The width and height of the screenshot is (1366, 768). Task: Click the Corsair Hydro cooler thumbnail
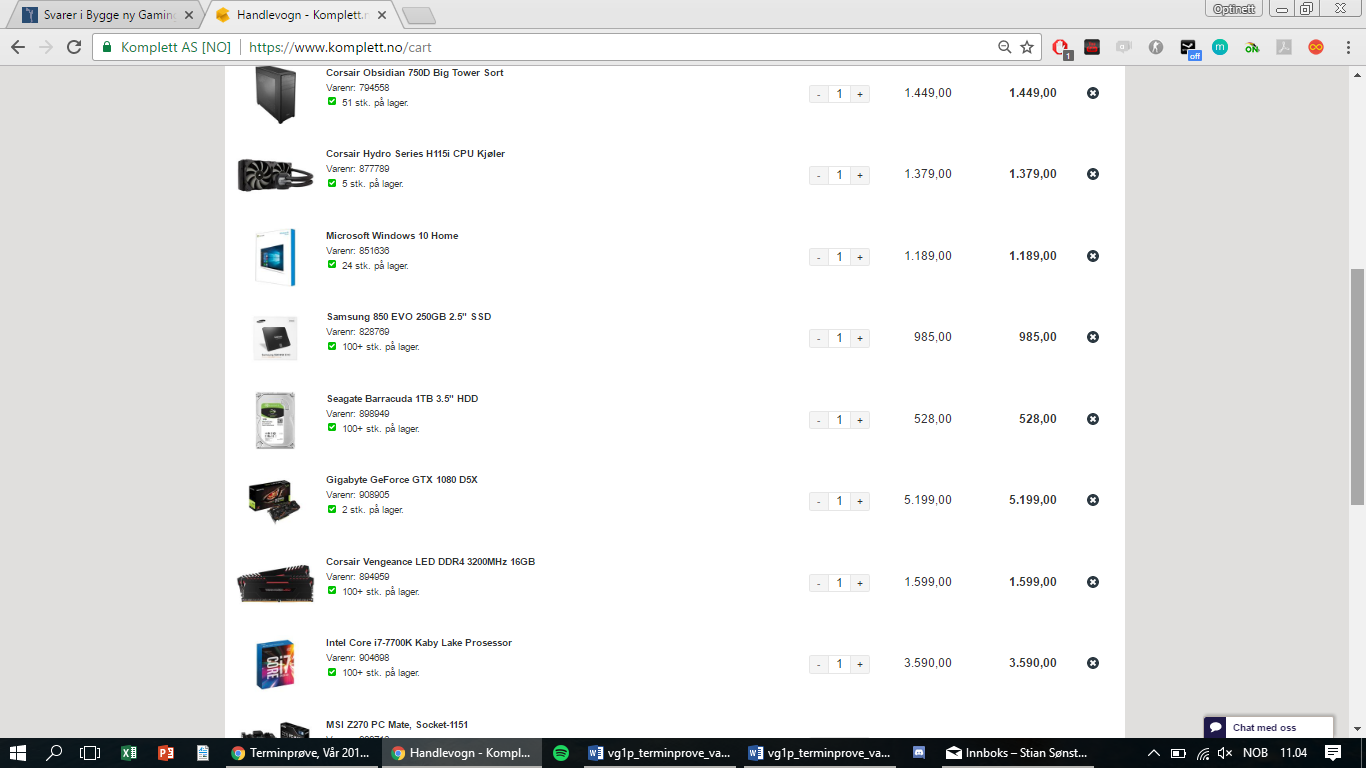tap(275, 175)
